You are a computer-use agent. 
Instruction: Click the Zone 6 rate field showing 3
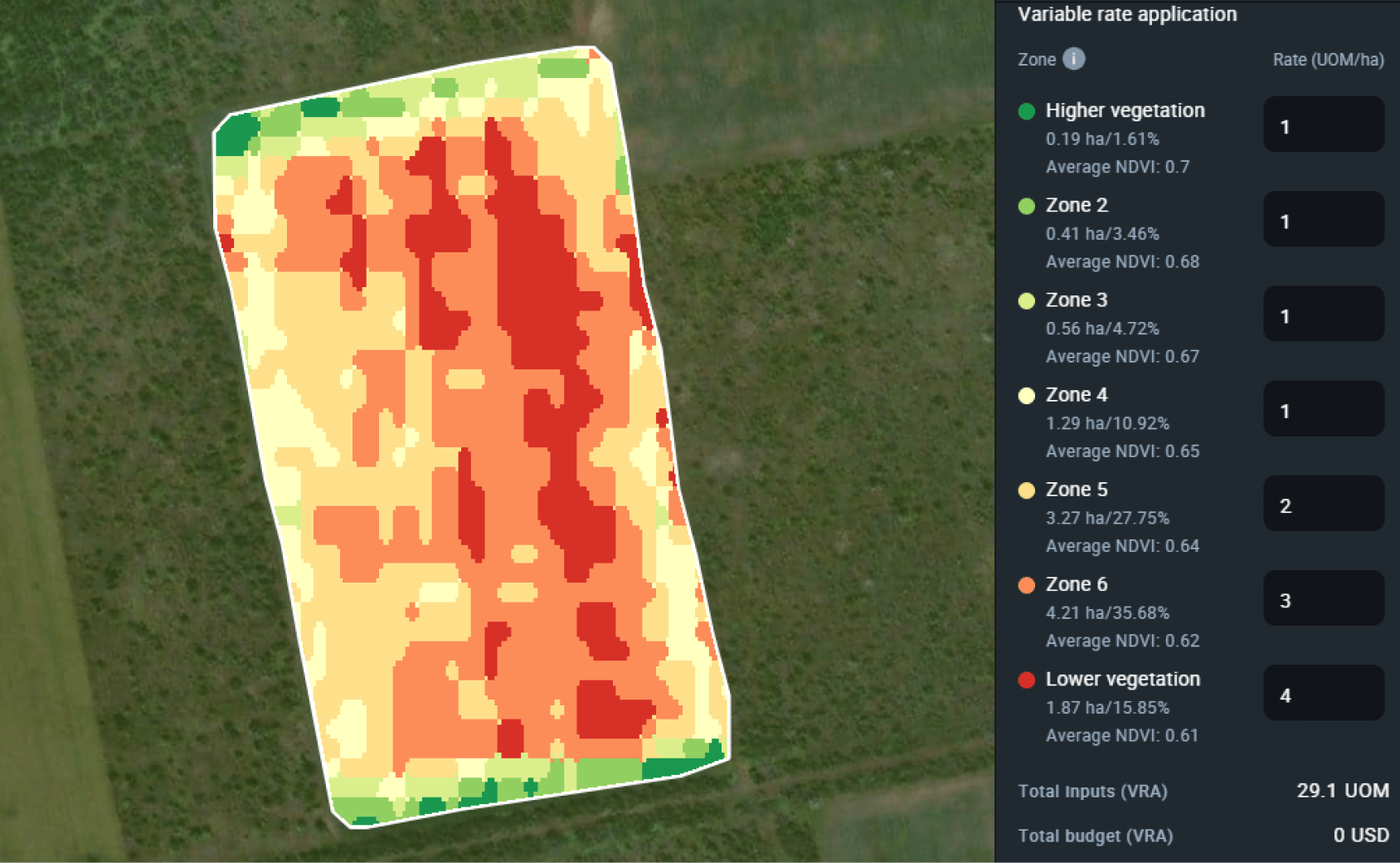pyautogui.click(x=1323, y=598)
